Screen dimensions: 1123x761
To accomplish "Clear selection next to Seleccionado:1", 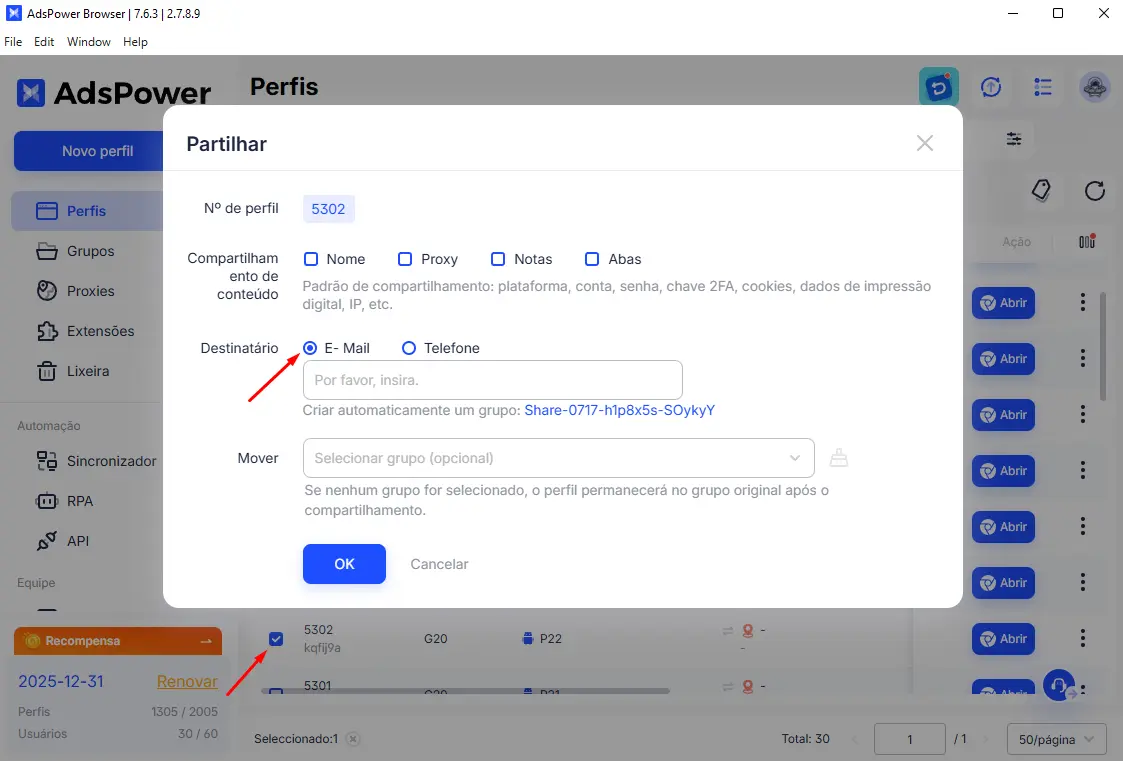I will 353,739.
